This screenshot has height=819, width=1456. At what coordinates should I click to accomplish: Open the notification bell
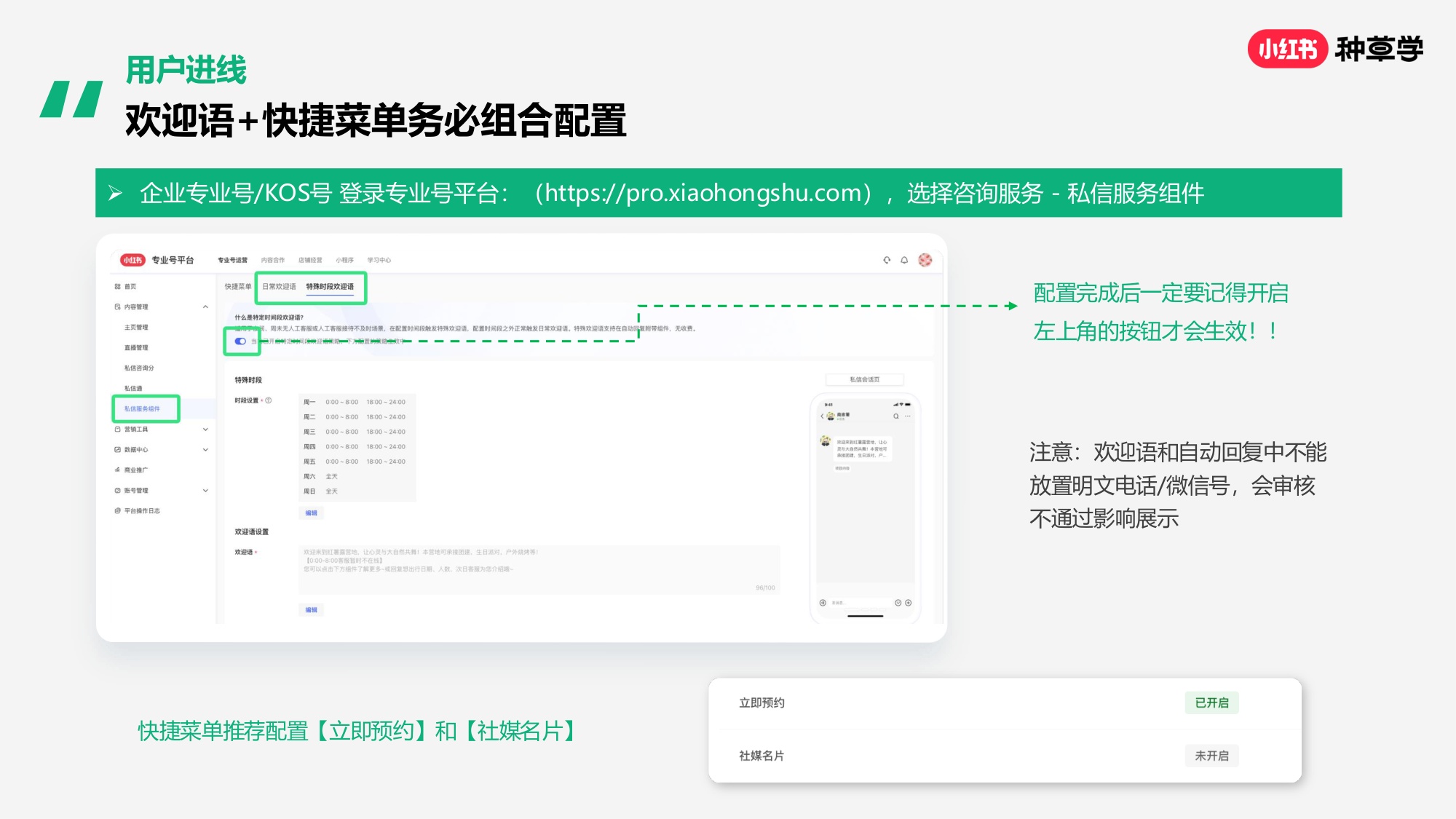pyautogui.click(x=904, y=260)
